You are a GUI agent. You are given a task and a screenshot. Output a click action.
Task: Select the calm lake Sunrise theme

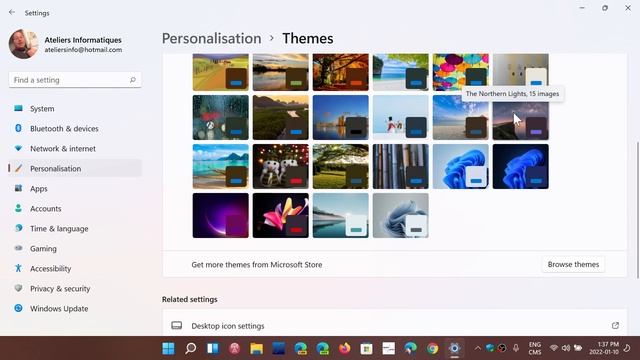pyautogui.click(x=340, y=216)
